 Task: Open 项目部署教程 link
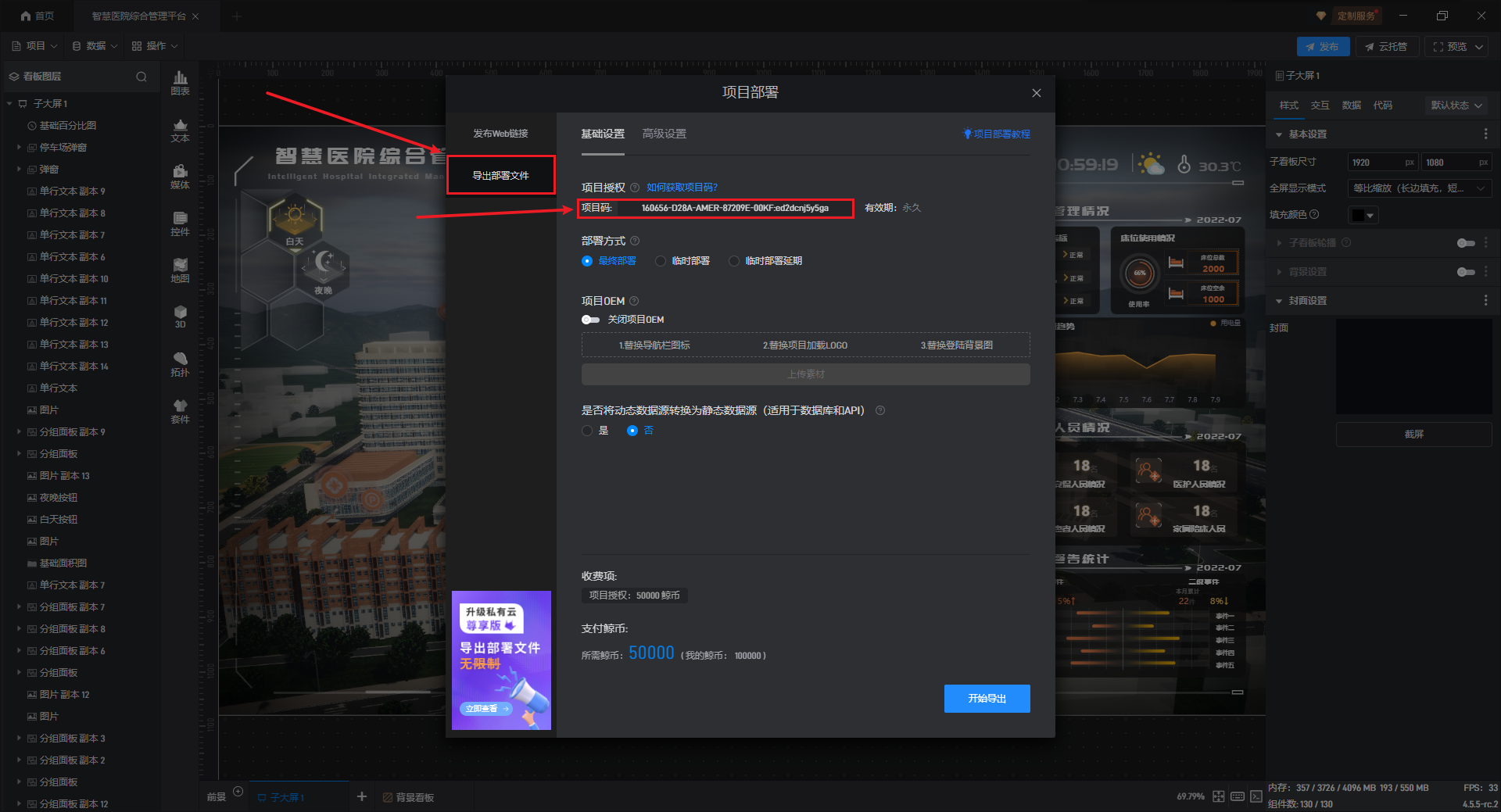tap(997, 134)
